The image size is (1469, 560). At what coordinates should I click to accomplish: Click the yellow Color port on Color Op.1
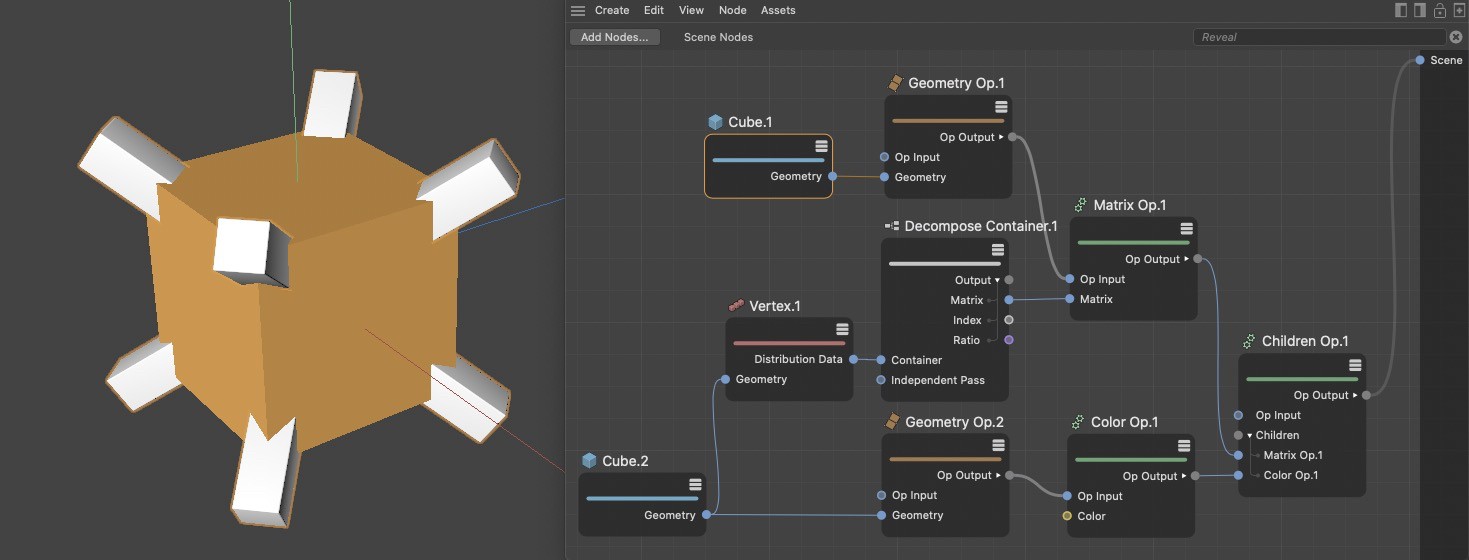tap(1067, 516)
